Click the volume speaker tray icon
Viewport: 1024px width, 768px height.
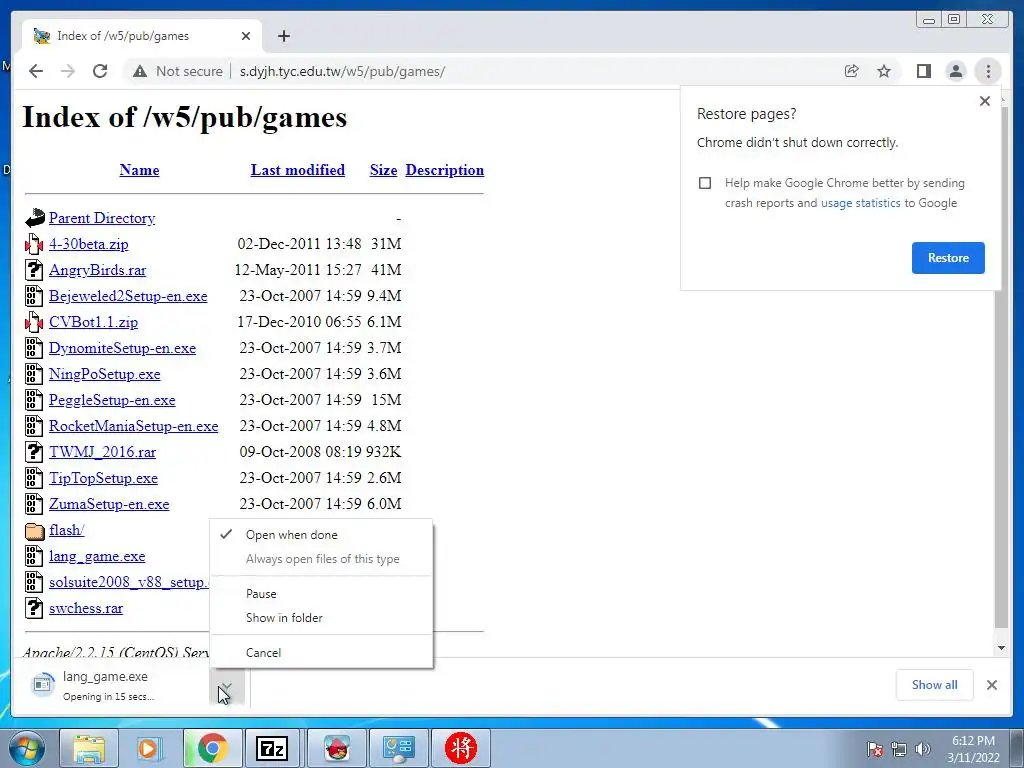pos(923,749)
